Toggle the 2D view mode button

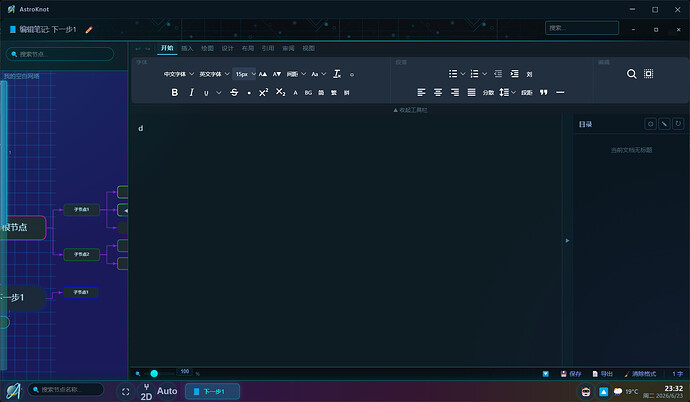pyautogui.click(x=146, y=391)
